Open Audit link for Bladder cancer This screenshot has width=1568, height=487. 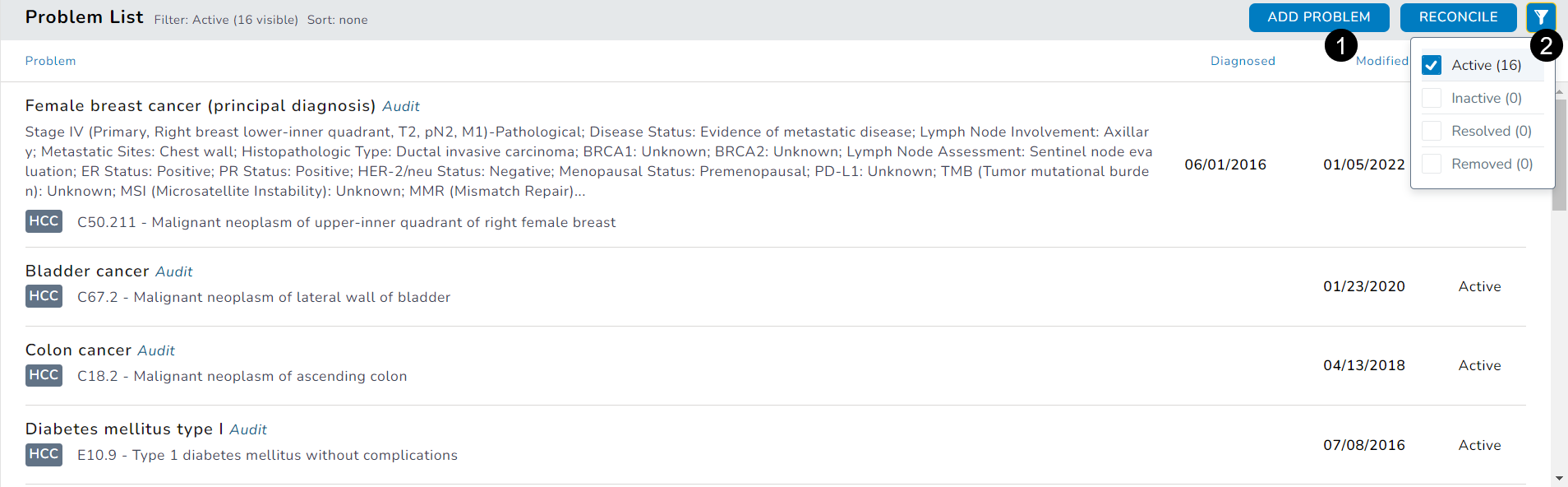(174, 271)
